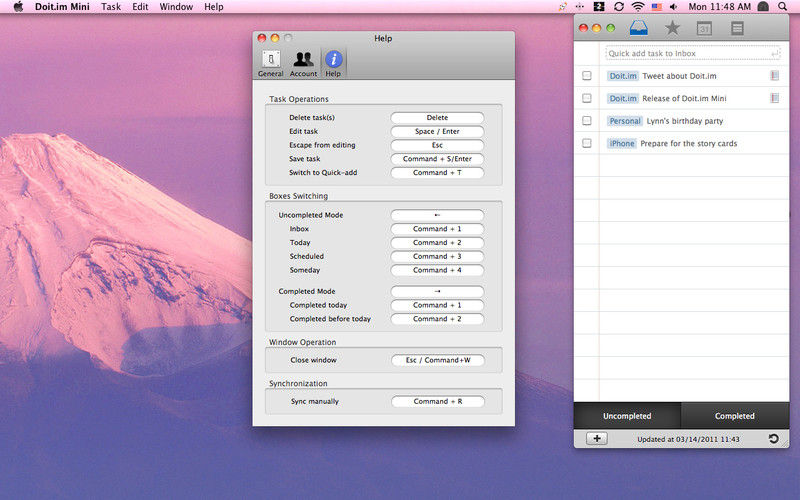Check off Release of Doit.im Mini task
800x500 pixels.
point(587,98)
